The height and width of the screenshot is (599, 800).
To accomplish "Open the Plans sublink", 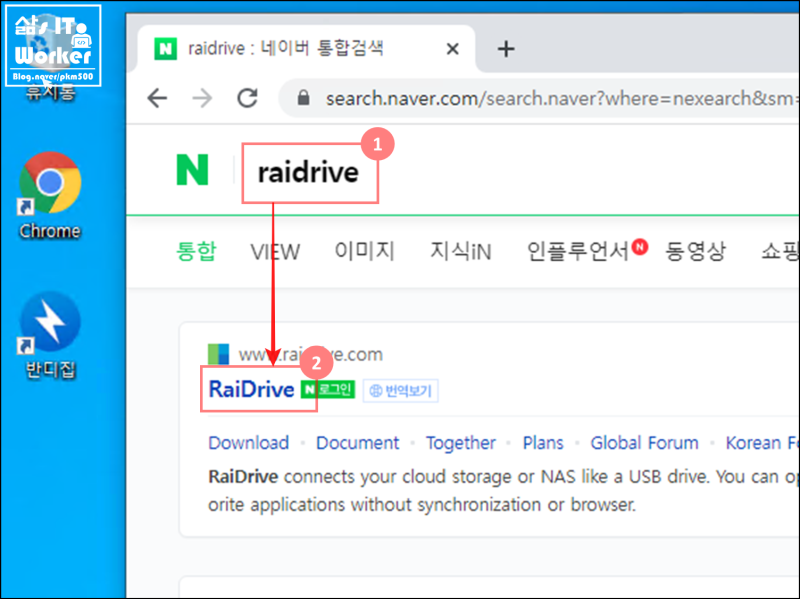I will point(543,443).
